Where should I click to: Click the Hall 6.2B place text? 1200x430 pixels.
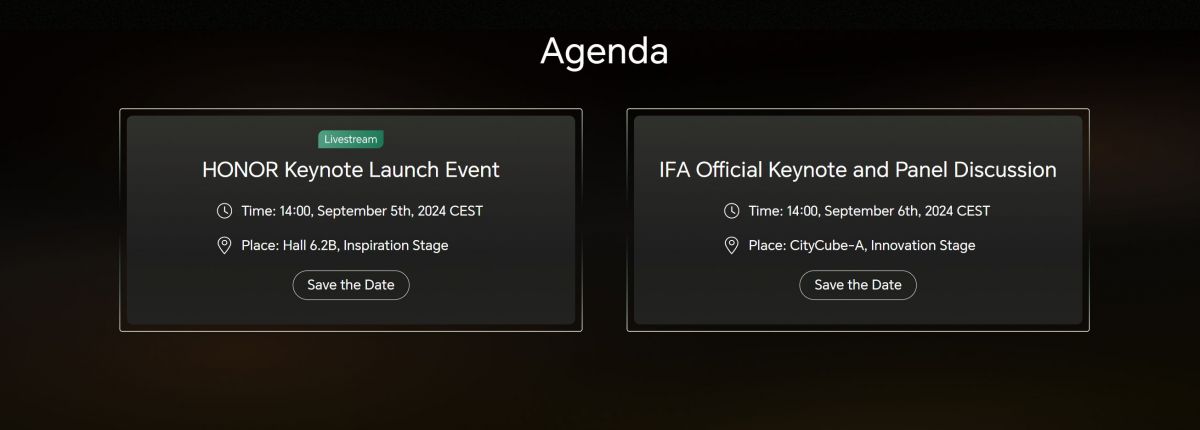coord(312,245)
